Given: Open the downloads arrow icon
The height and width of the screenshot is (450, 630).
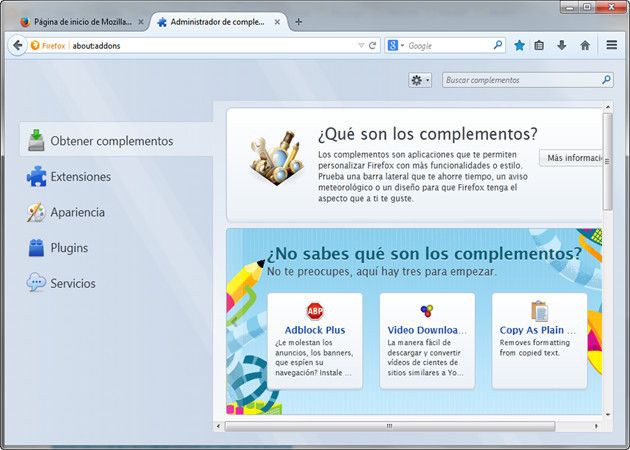Looking at the screenshot, I should (x=562, y=45).
